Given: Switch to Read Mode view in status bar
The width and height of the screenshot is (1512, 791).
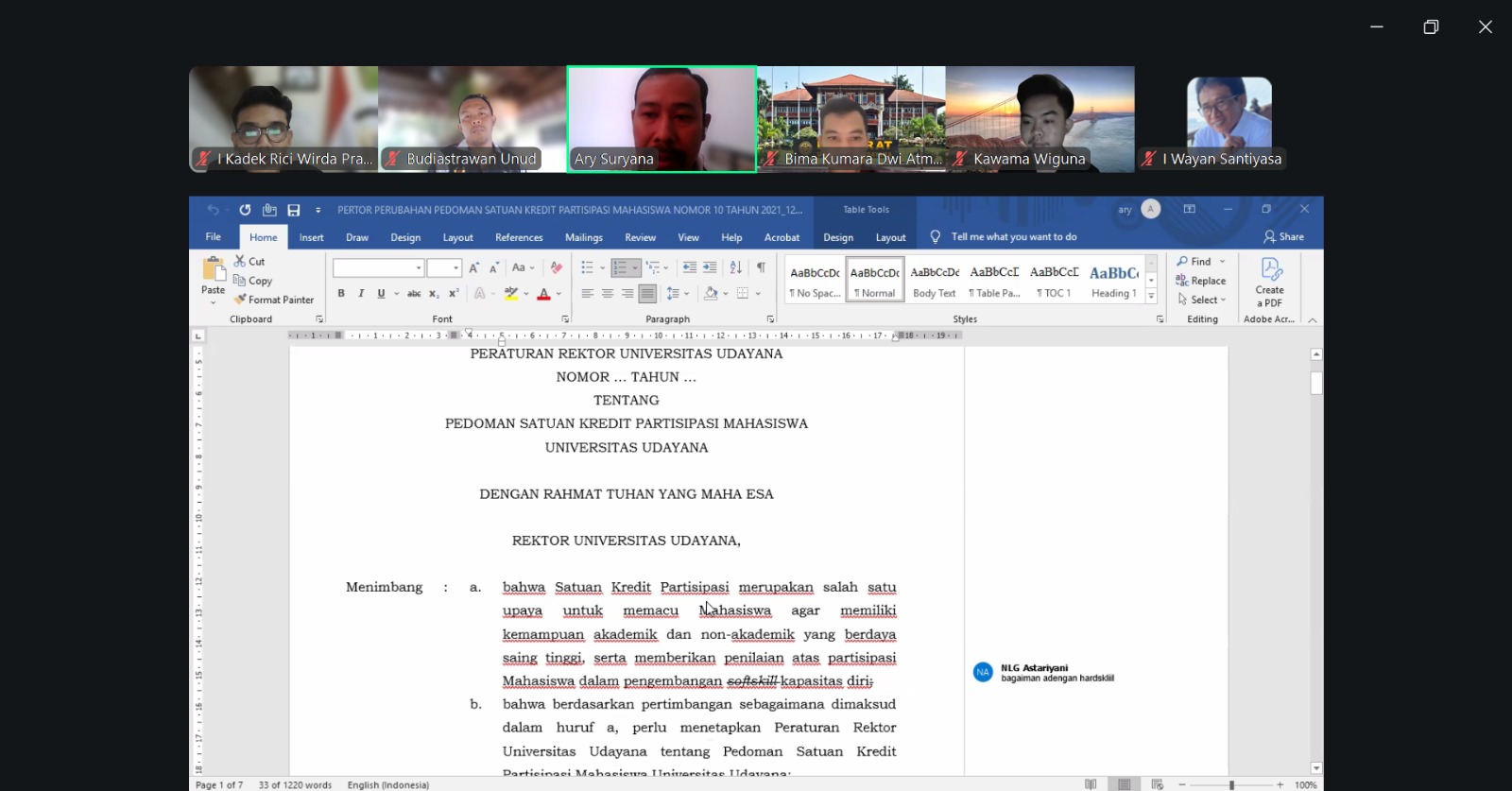Looking at the screenshot, I should click(x=1091, y=784).
